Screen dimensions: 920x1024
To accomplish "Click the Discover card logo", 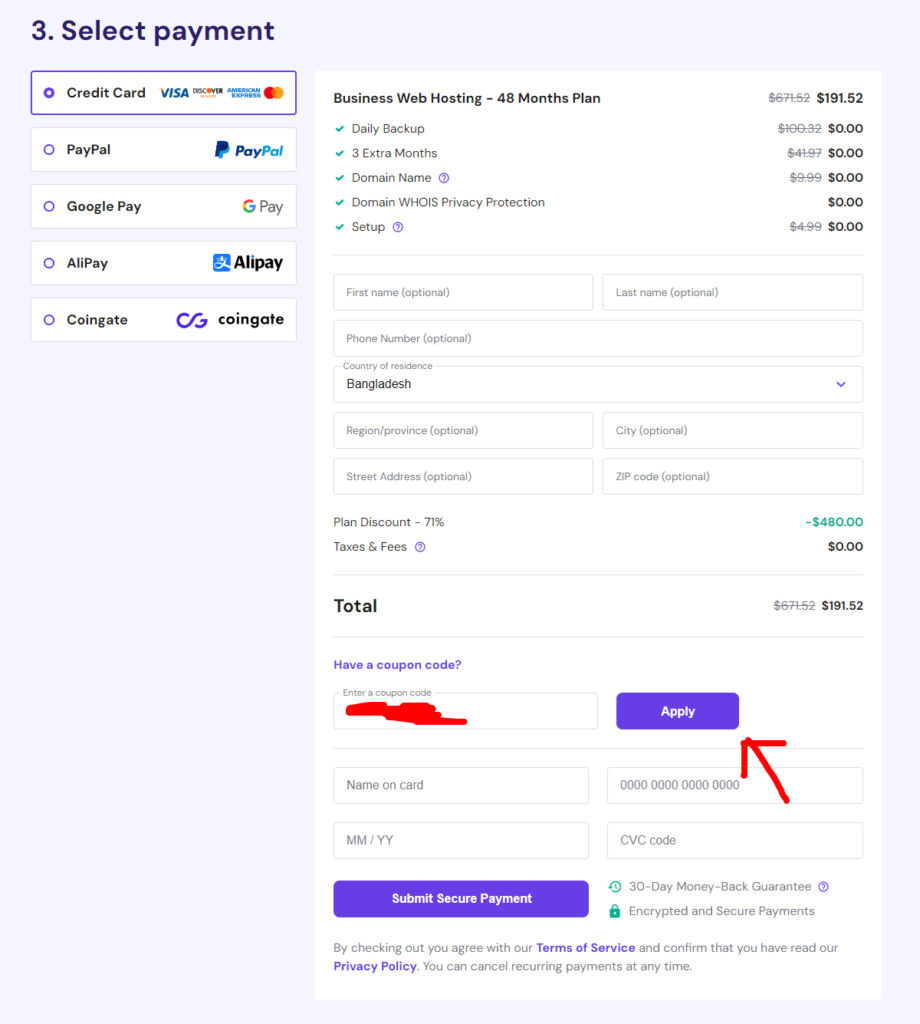I will (x=208, y=92).
